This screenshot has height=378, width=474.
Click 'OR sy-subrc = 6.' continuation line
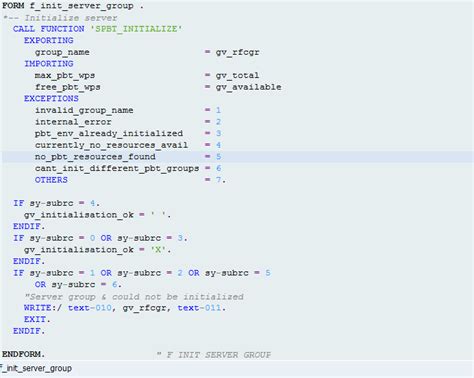78,284
